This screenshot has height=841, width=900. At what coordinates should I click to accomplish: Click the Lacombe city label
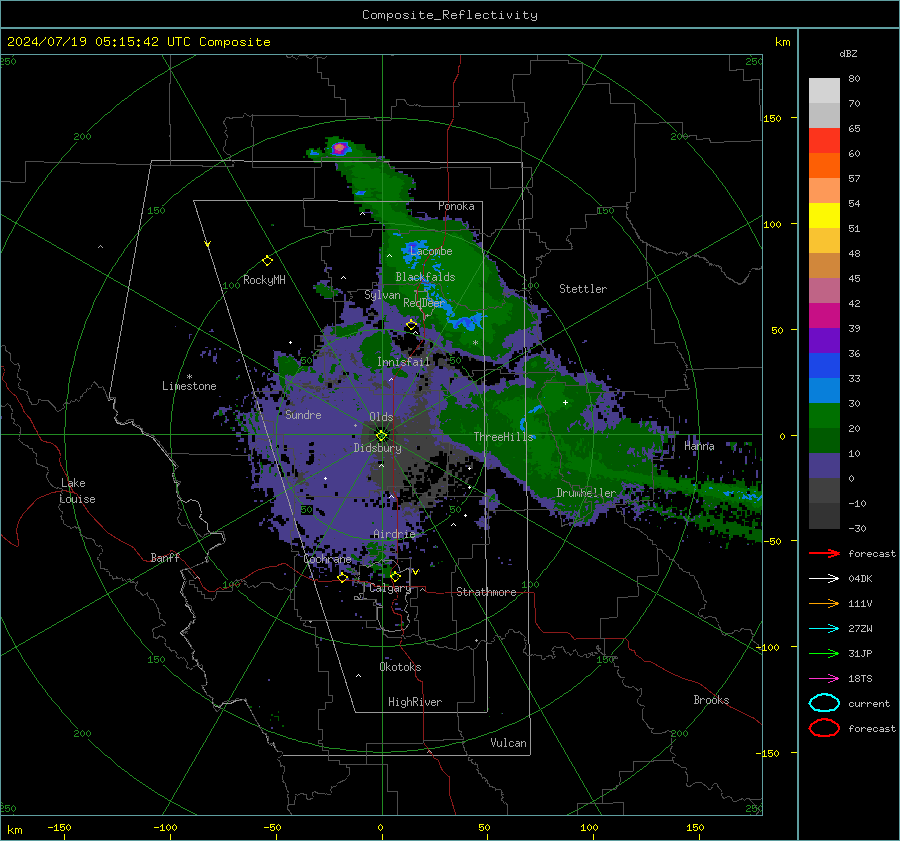431,251
